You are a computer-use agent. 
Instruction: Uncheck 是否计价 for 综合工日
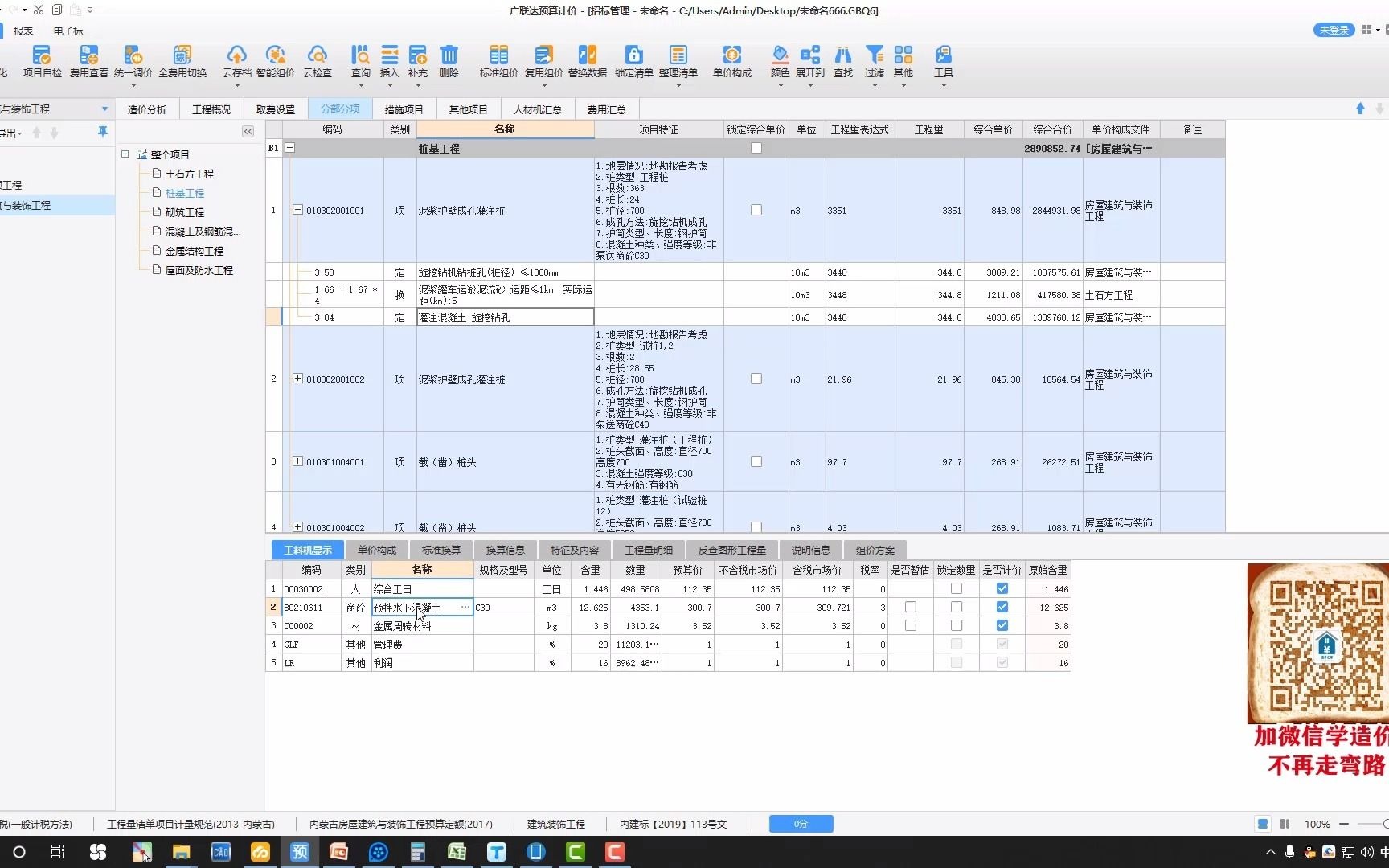[x=1002, y=588]
